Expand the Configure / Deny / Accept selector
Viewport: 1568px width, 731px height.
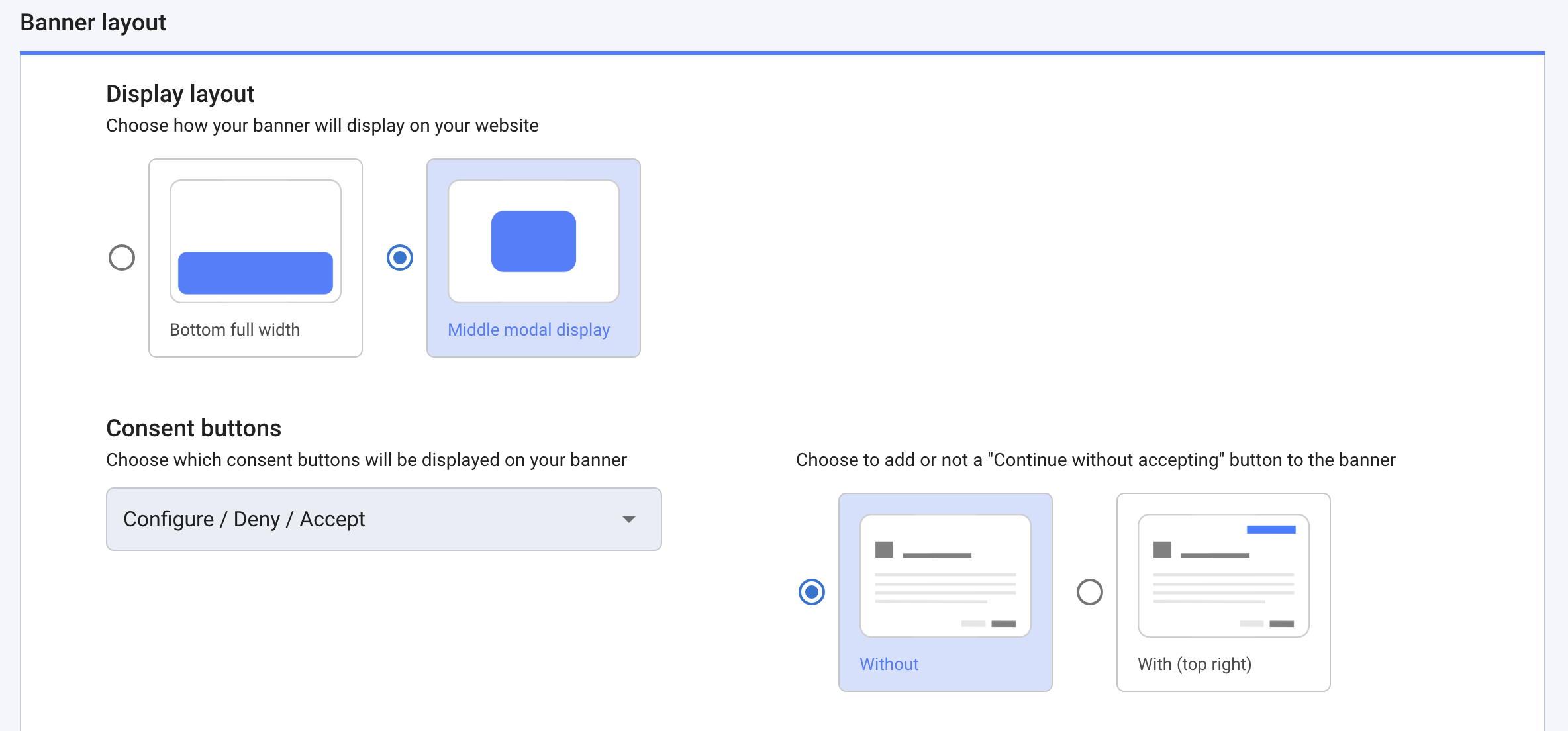(x=383, y=519)
